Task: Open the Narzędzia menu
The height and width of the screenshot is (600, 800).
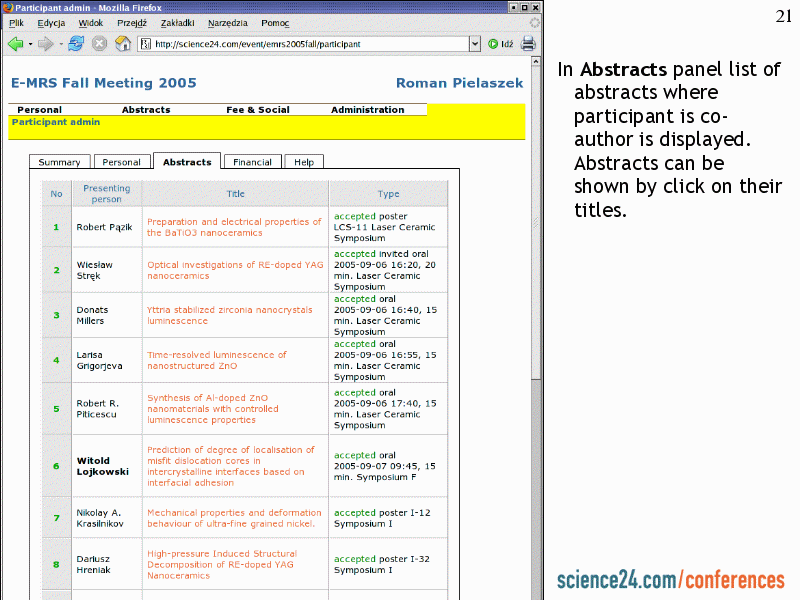Action: click(228, 22)
